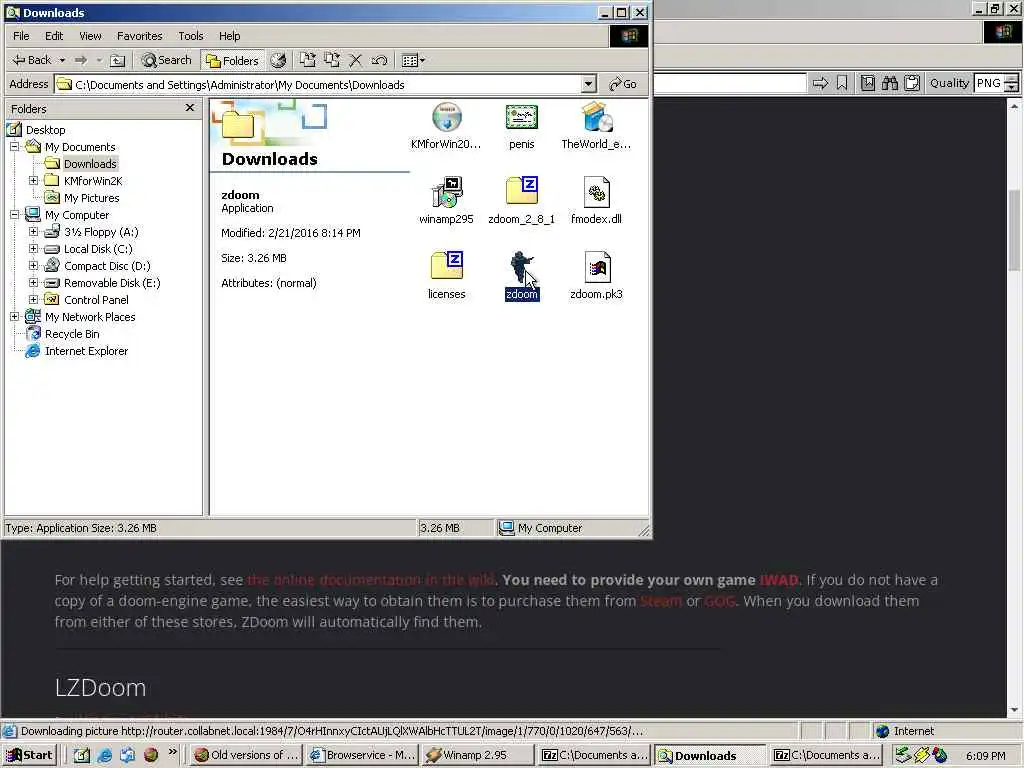Viewport: 1024px width, 768px height.
Task: Open the online documentation wiki link
Action: (370, 580)
